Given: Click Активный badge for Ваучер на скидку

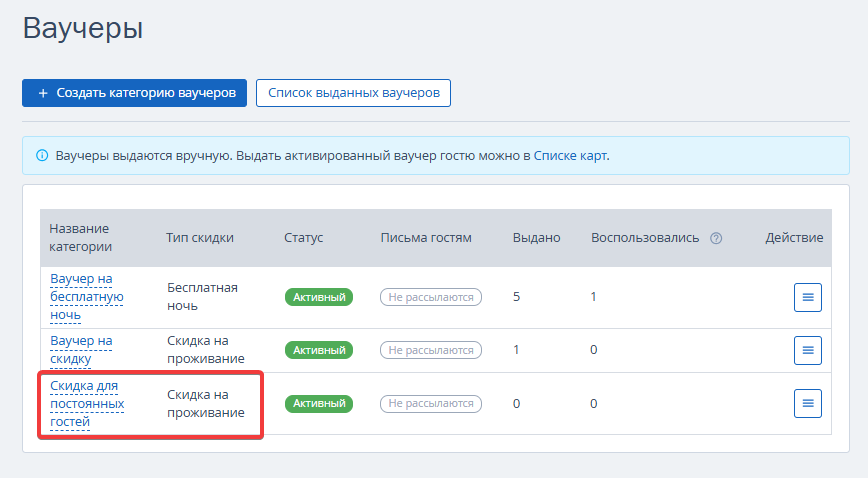Looking at the screenshot, I should click(x=319, y=350).
